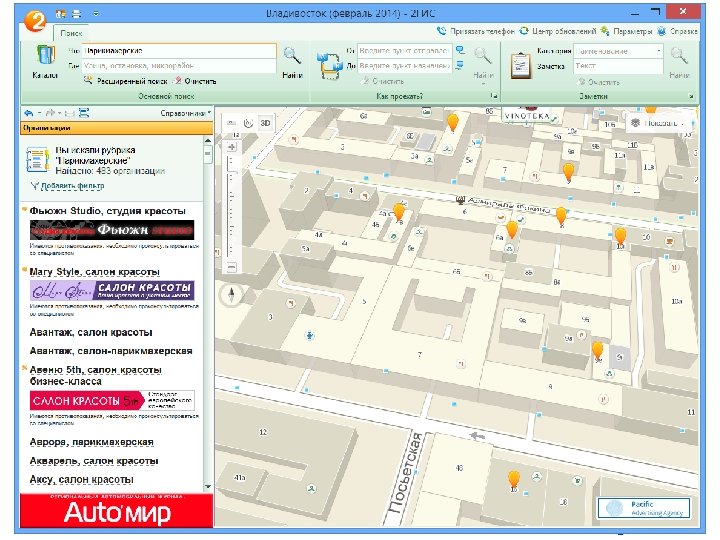Expand the Заметки group launcher
This screenshot has width=720, height=540.
coord(692,96)
